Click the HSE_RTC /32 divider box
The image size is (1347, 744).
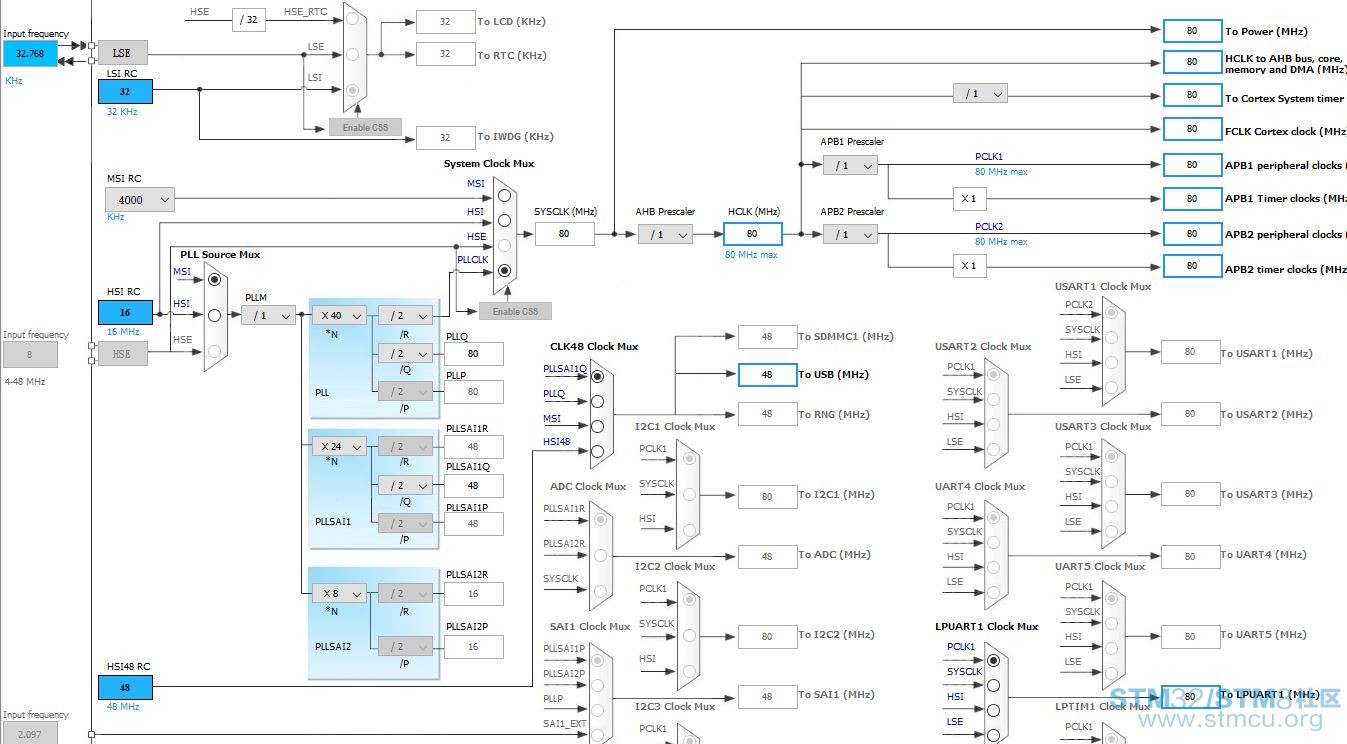point(249,19)
